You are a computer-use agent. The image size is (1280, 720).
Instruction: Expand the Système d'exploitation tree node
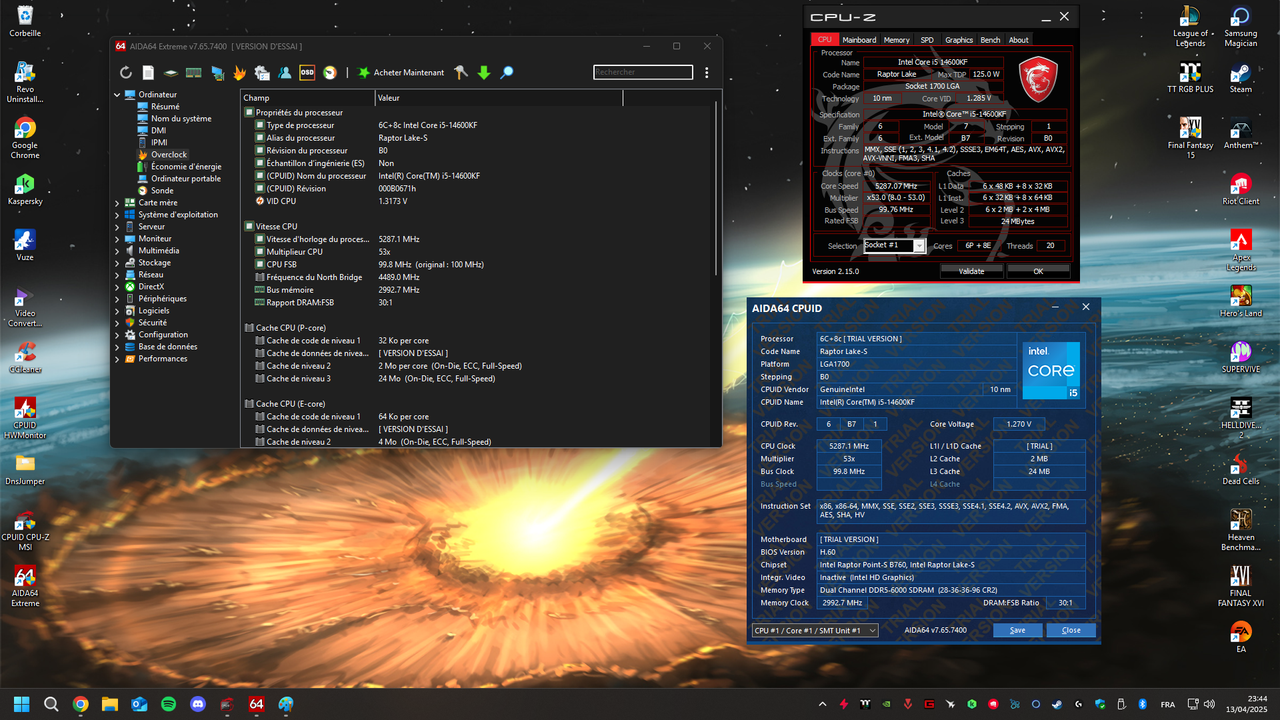pos(118,215)
